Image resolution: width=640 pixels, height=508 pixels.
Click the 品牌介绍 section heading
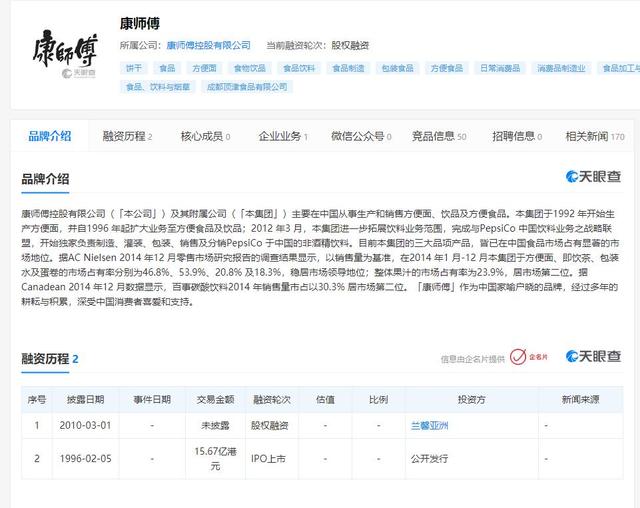(x=45, y=179)
